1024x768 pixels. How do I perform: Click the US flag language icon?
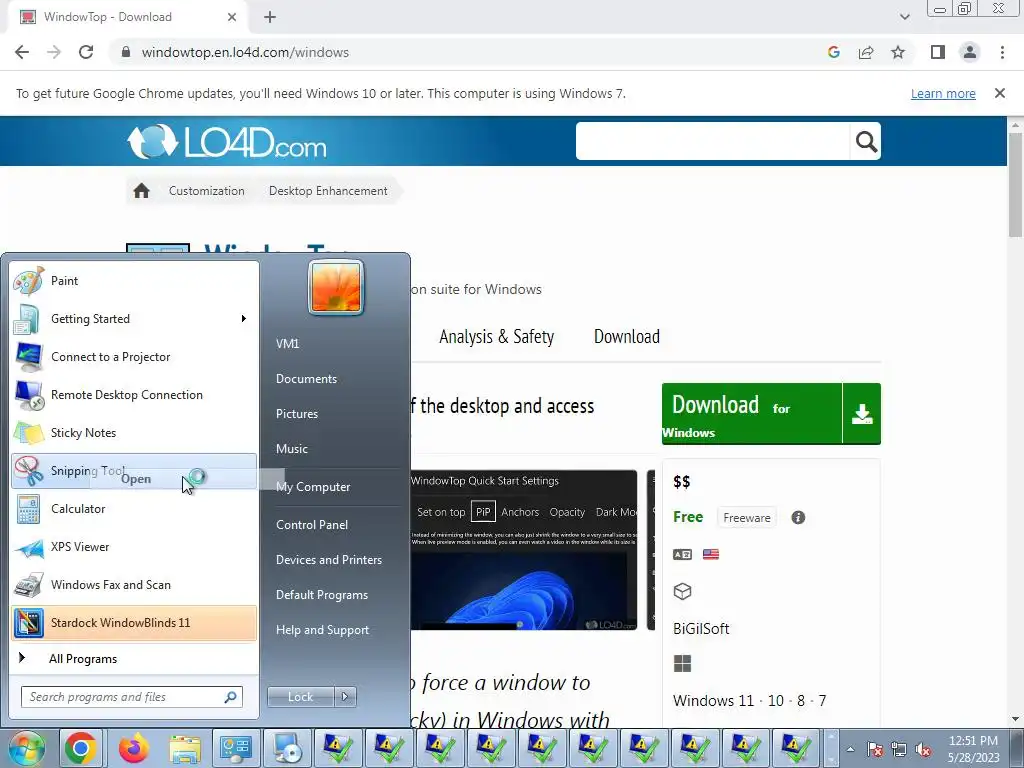coord(711,554)
